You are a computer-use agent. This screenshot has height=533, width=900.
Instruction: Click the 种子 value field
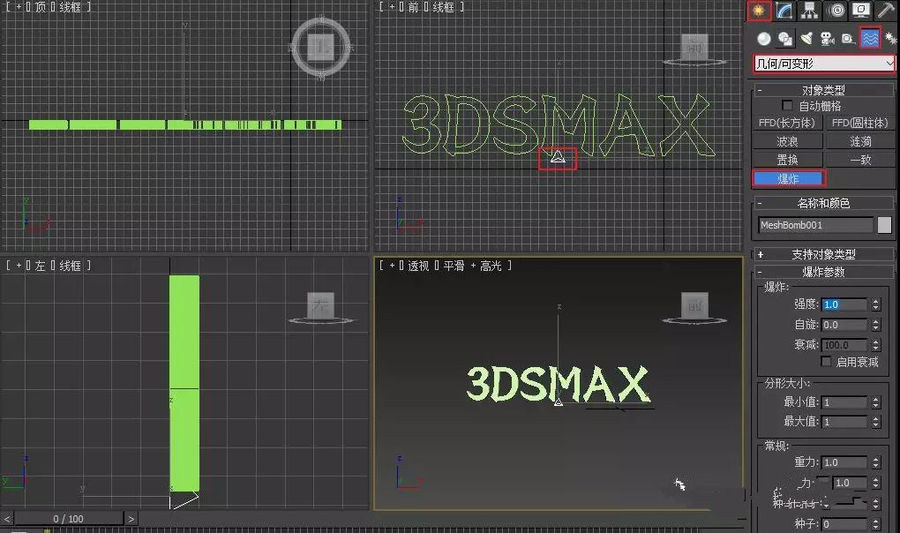(845, 524)
